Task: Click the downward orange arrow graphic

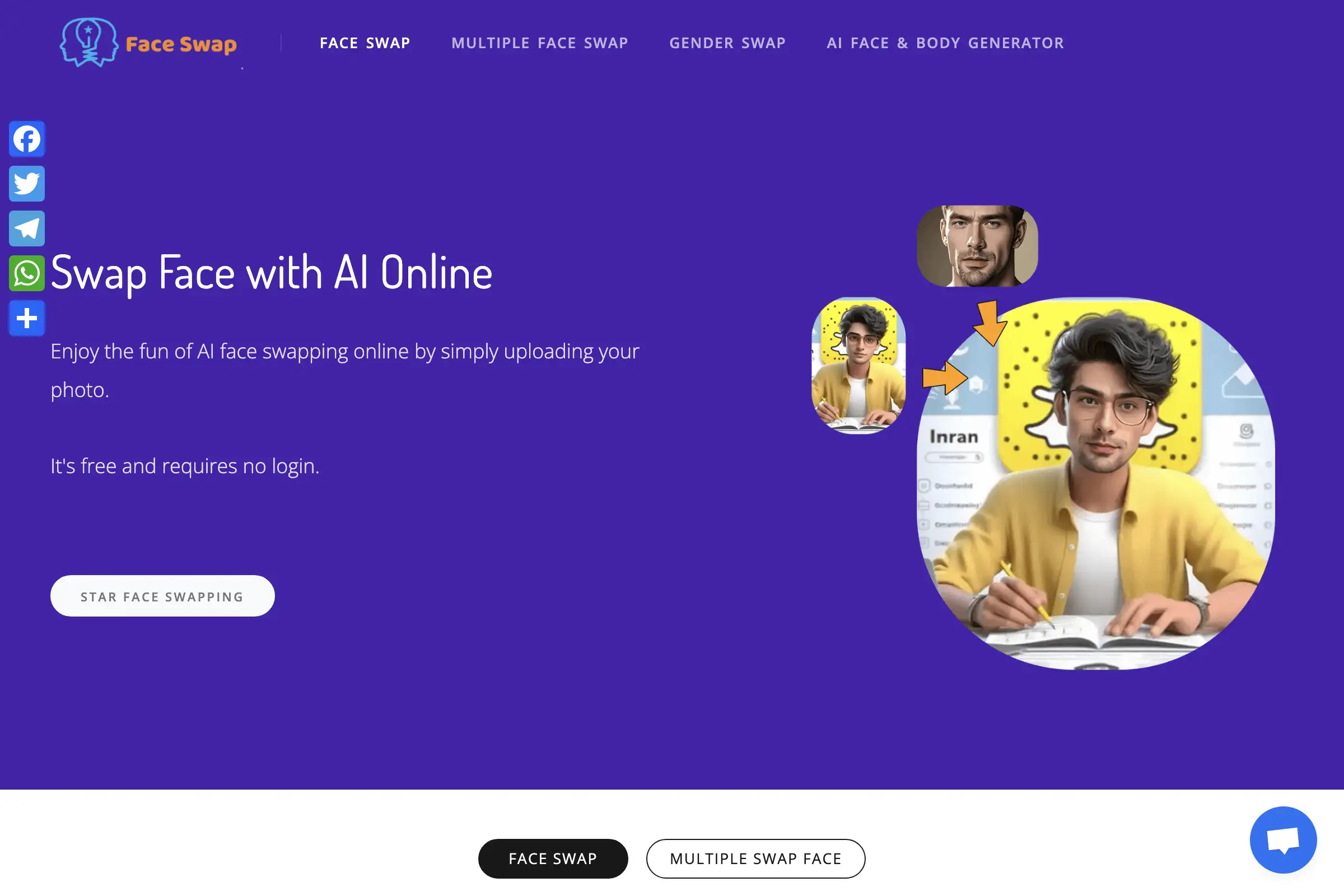Action: 990,324
